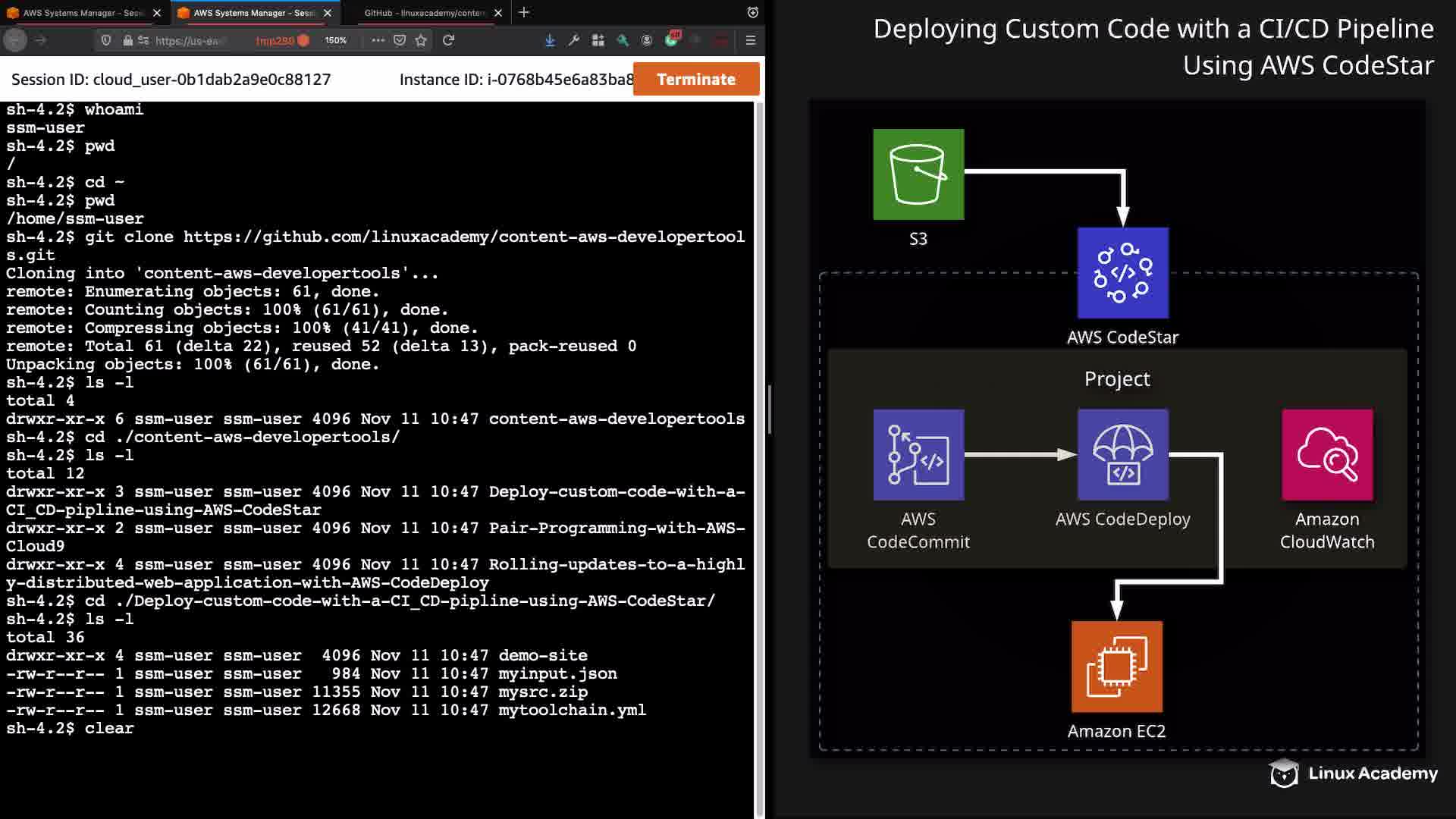1456x819 pixels.
Task: Click the terminal vertical scrollbar
Action: 759,455
